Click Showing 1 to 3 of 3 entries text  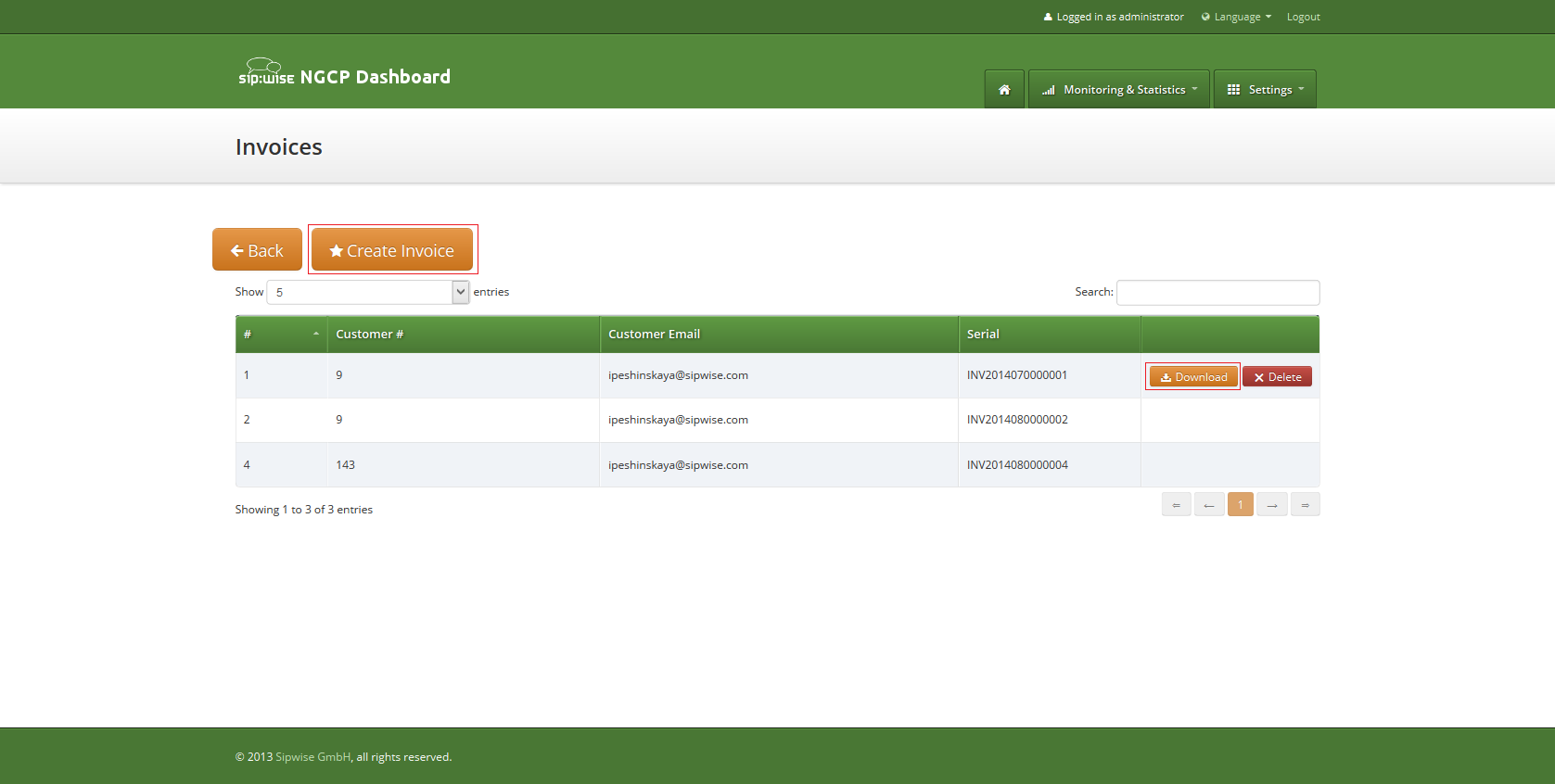pos(304,510)
